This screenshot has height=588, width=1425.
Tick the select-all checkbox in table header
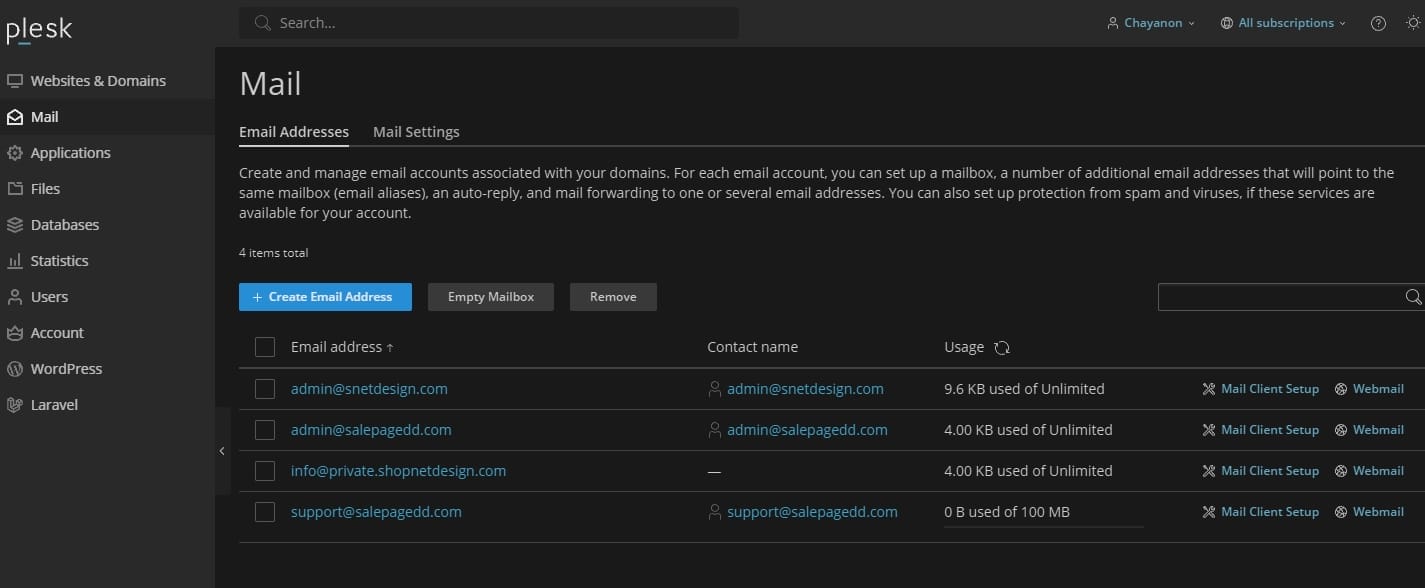265,347
